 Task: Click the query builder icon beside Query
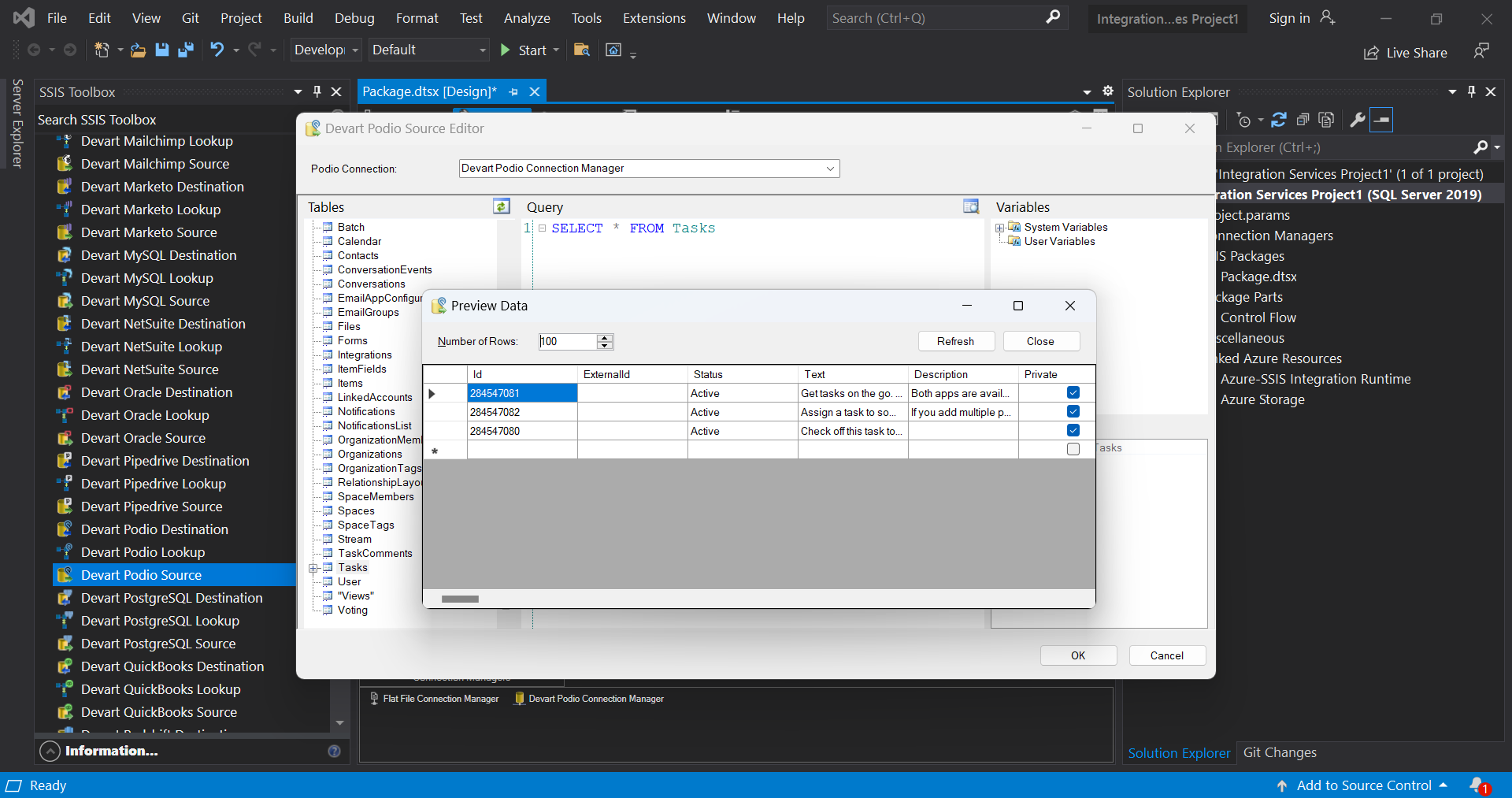click(971, 206)
